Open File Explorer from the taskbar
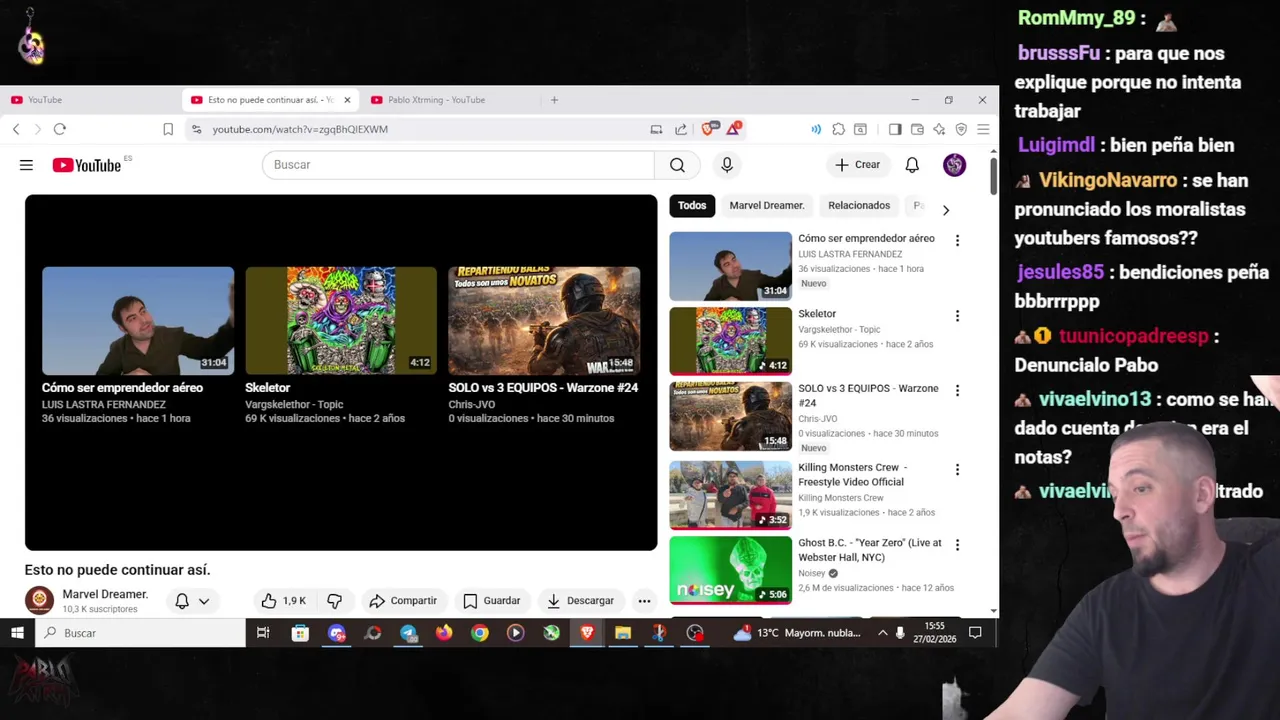 [623, 633]
